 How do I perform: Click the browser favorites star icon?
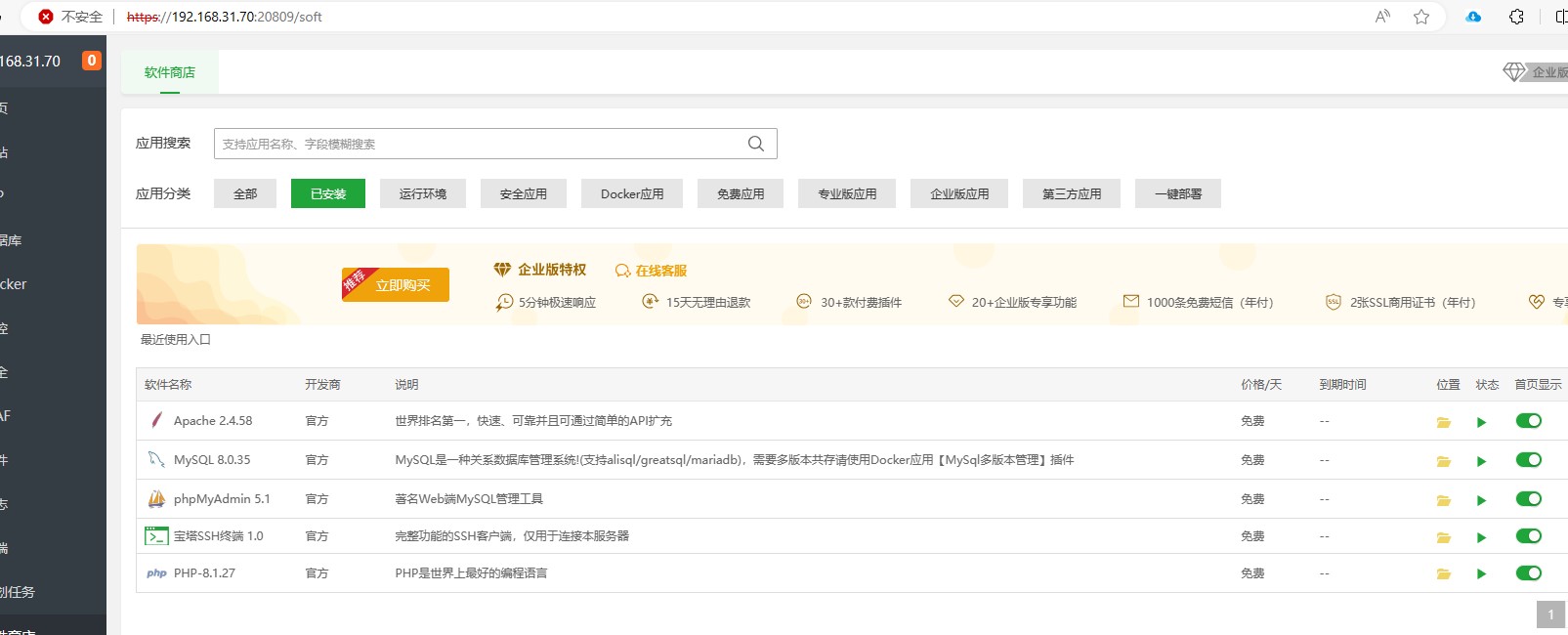(1421, 17)
